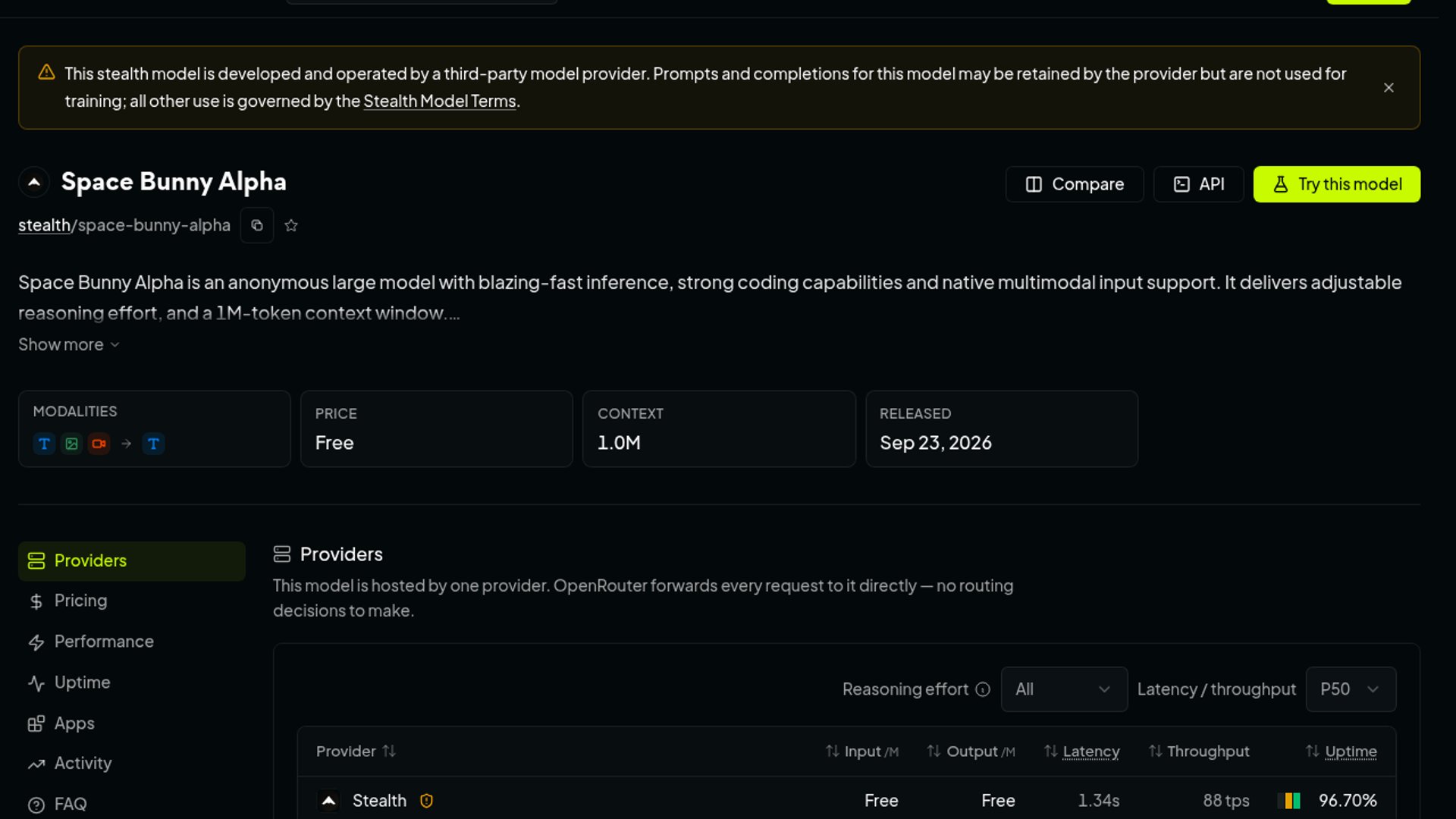The image size is (1456, 819).
Task: Click the Space Bunny Alpha model logo
Action: coord(34,182)
